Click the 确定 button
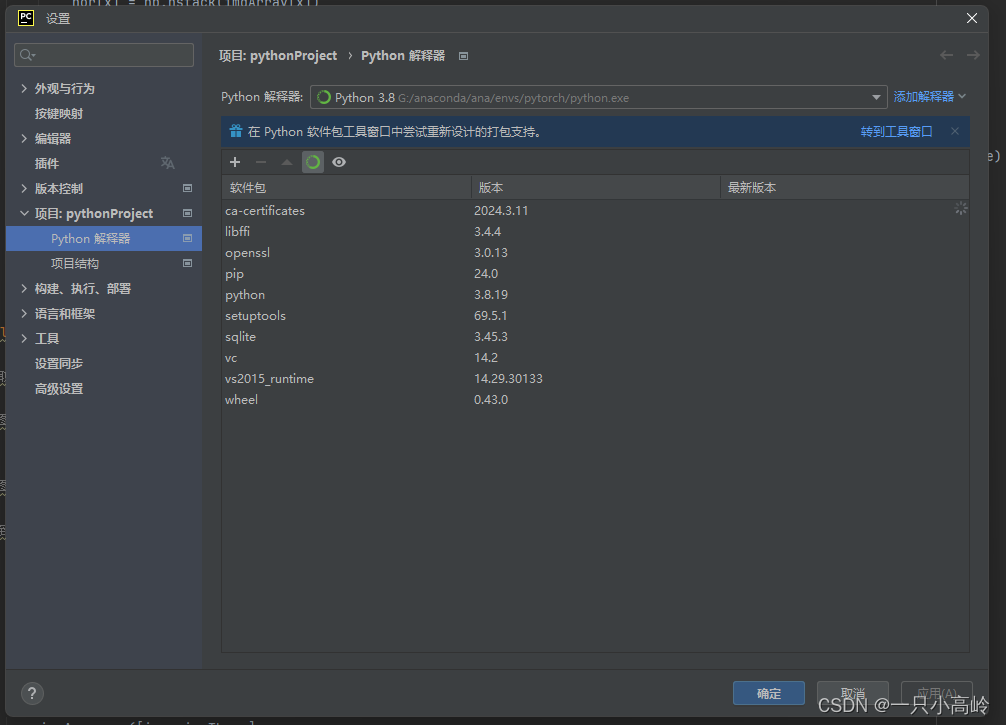 (x=769, y=693)
